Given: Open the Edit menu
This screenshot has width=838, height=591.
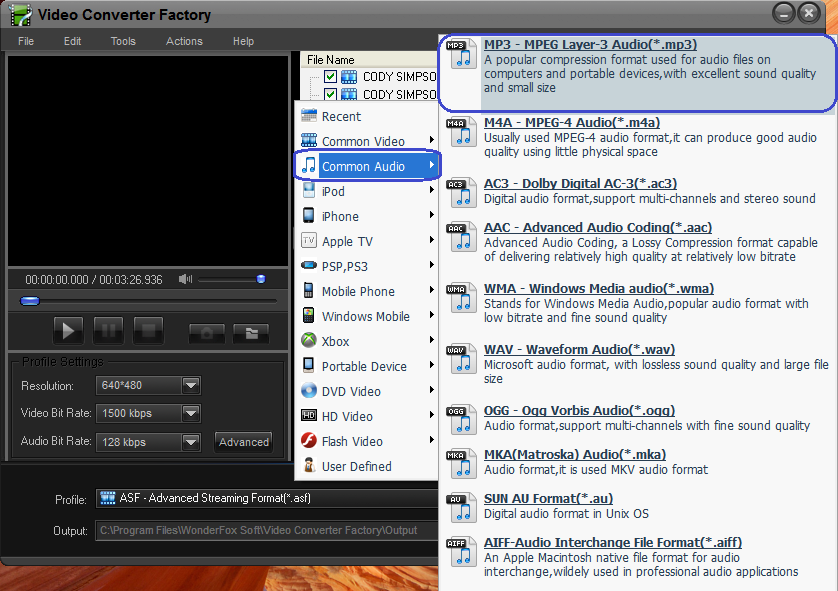Looking at the screenshot, I should click(72, 41).
